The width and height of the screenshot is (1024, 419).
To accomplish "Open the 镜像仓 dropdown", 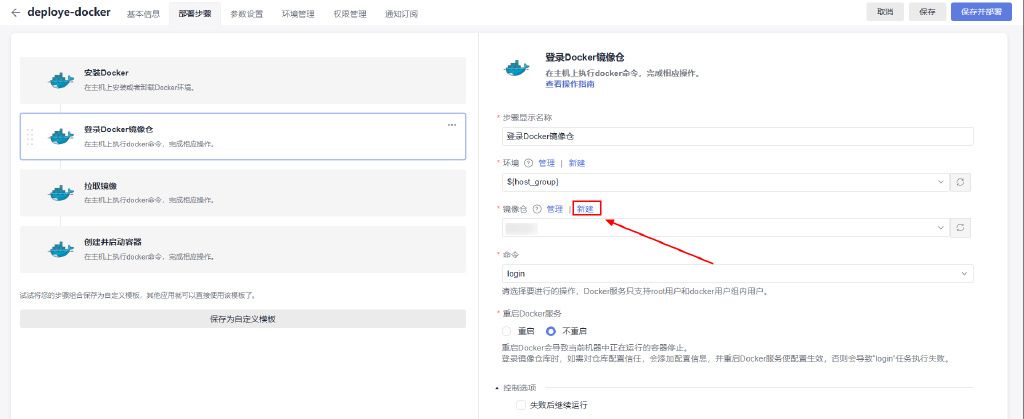I will click(x=726, y=228).
